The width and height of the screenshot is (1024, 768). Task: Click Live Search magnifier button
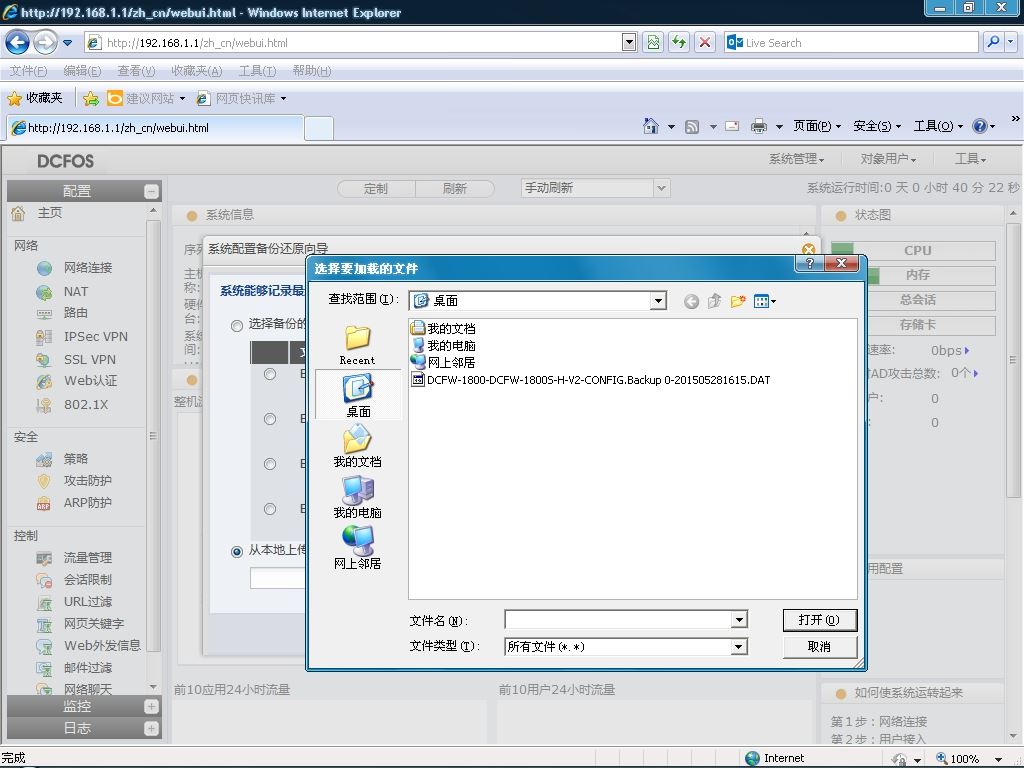pyautogui.click(x=993, y=42)
